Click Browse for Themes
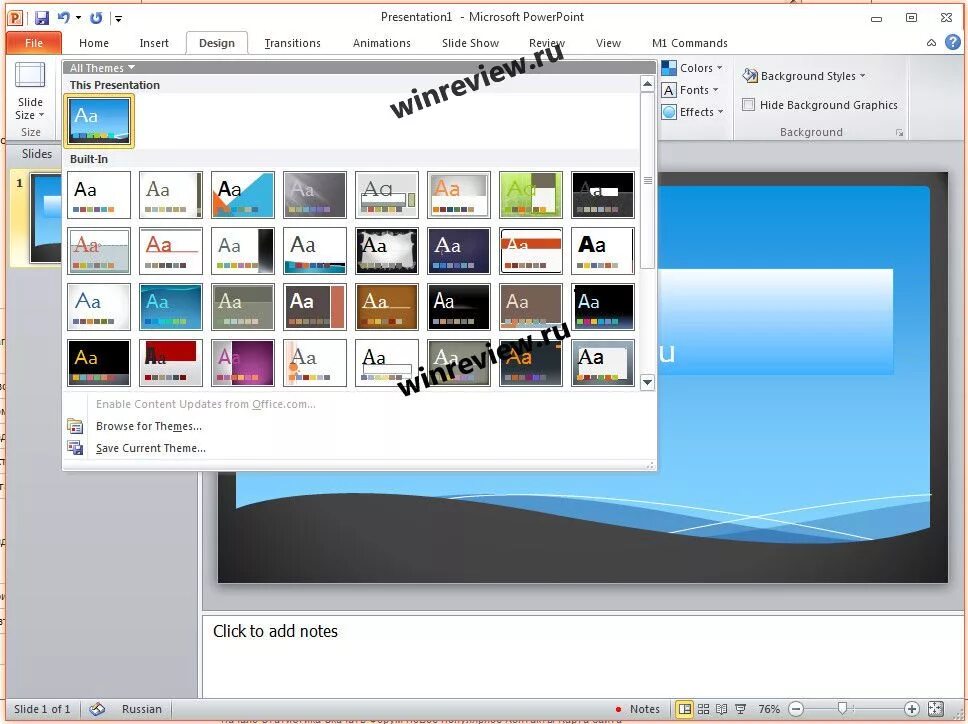The image size is (968, 724). pyautogui.click(x=149, y=426)
